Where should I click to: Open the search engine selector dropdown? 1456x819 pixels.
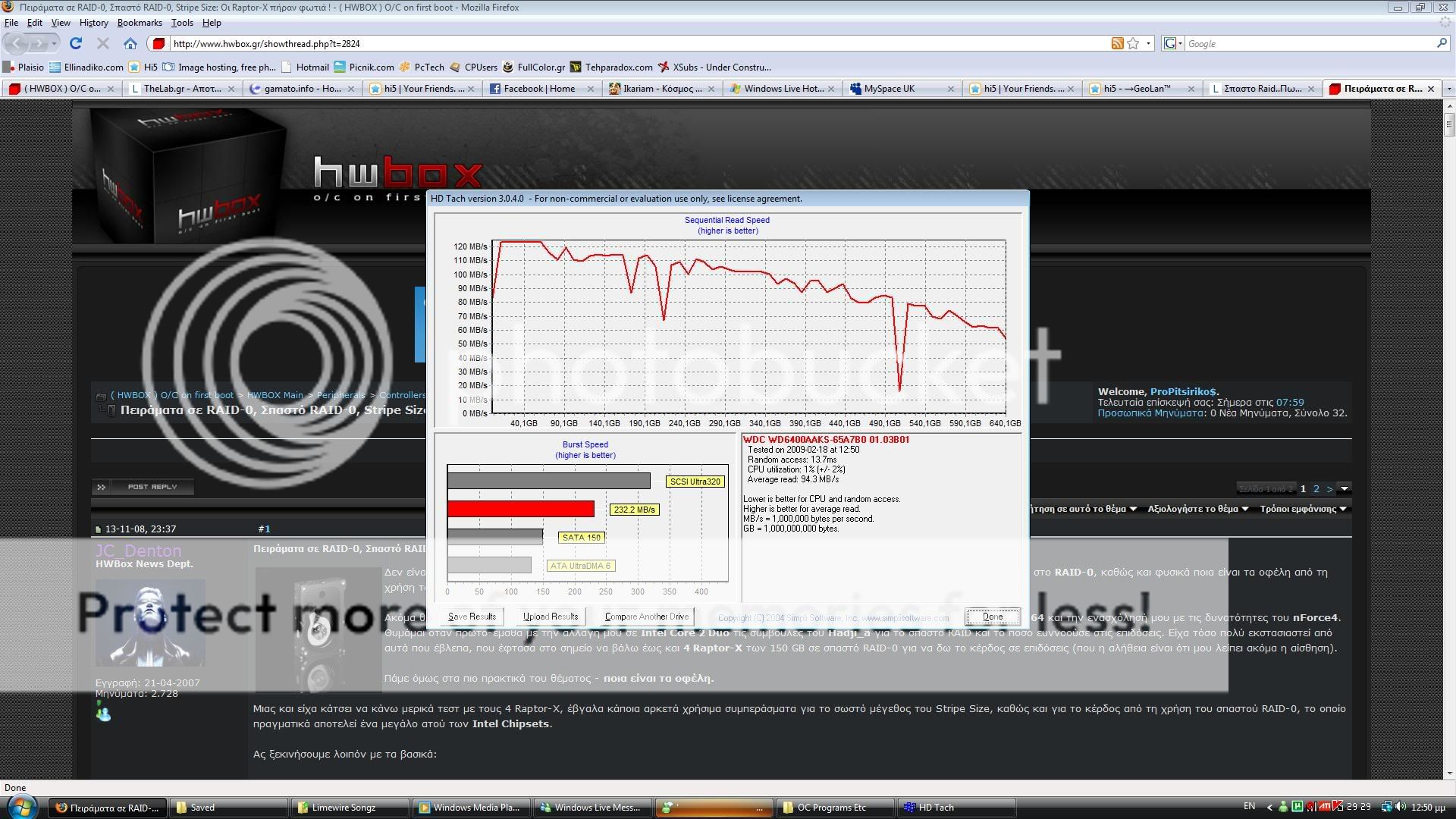point(1172,43)
